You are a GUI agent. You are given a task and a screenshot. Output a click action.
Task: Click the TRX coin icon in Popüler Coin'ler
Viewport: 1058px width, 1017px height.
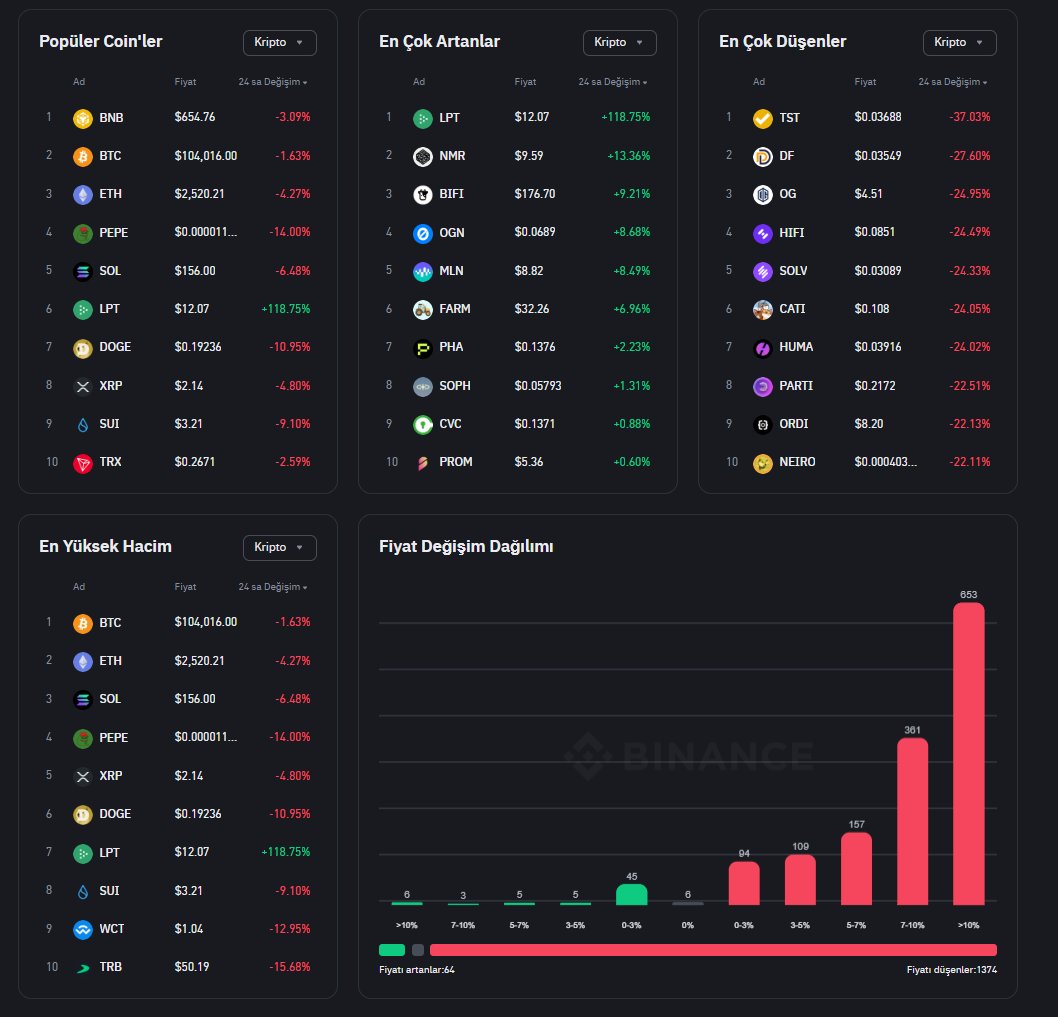click(82, 462)
